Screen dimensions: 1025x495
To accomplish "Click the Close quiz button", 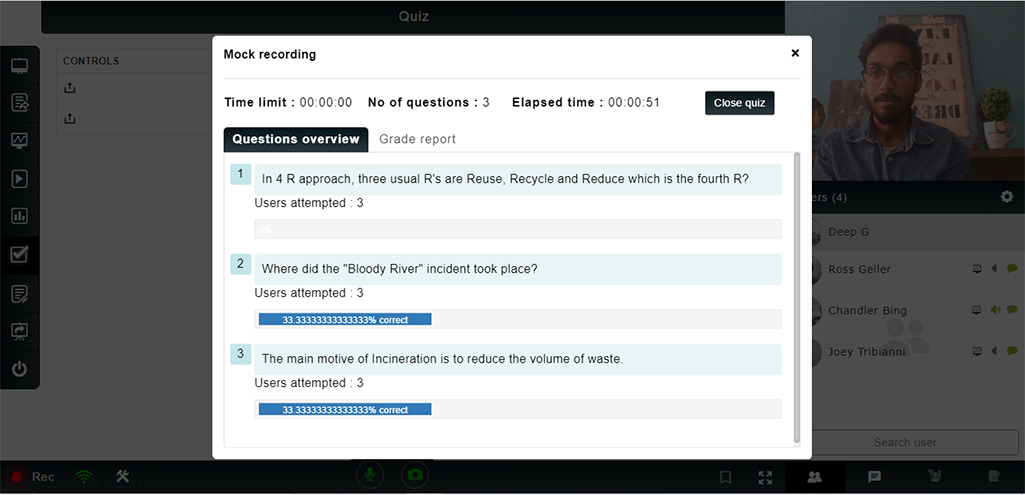I will [739, 103].
